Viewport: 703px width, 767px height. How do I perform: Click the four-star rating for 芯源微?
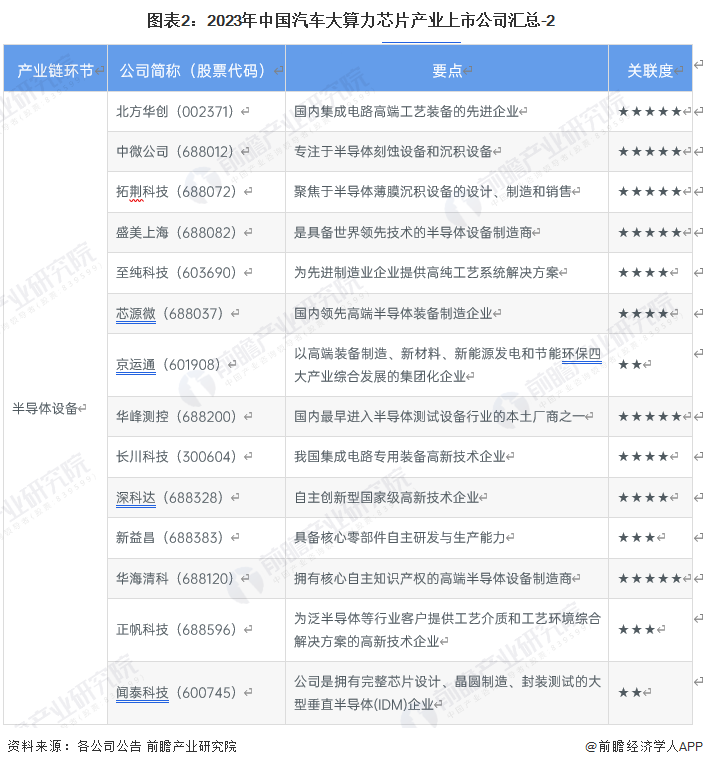[x=643, y=313]
